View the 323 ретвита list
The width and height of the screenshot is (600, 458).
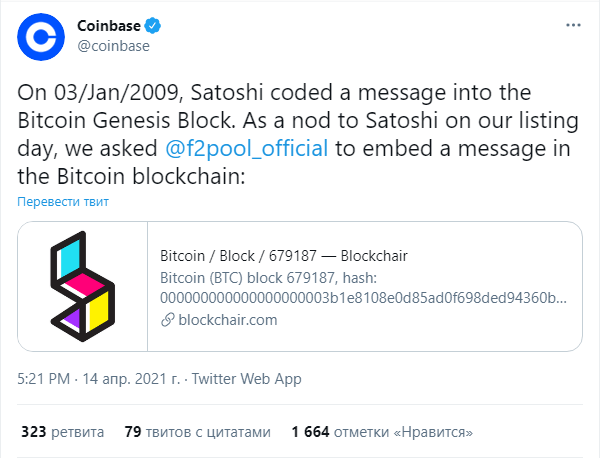(62, 432)
